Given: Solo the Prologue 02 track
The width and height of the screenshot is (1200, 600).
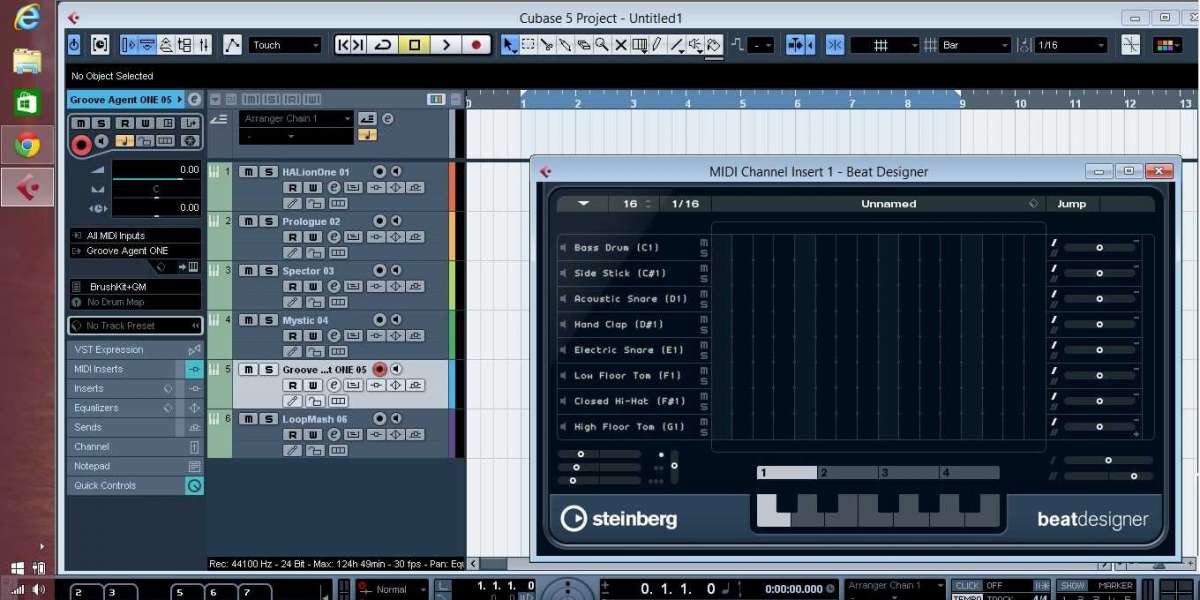Looking at the screenshot, I should 268,221.
